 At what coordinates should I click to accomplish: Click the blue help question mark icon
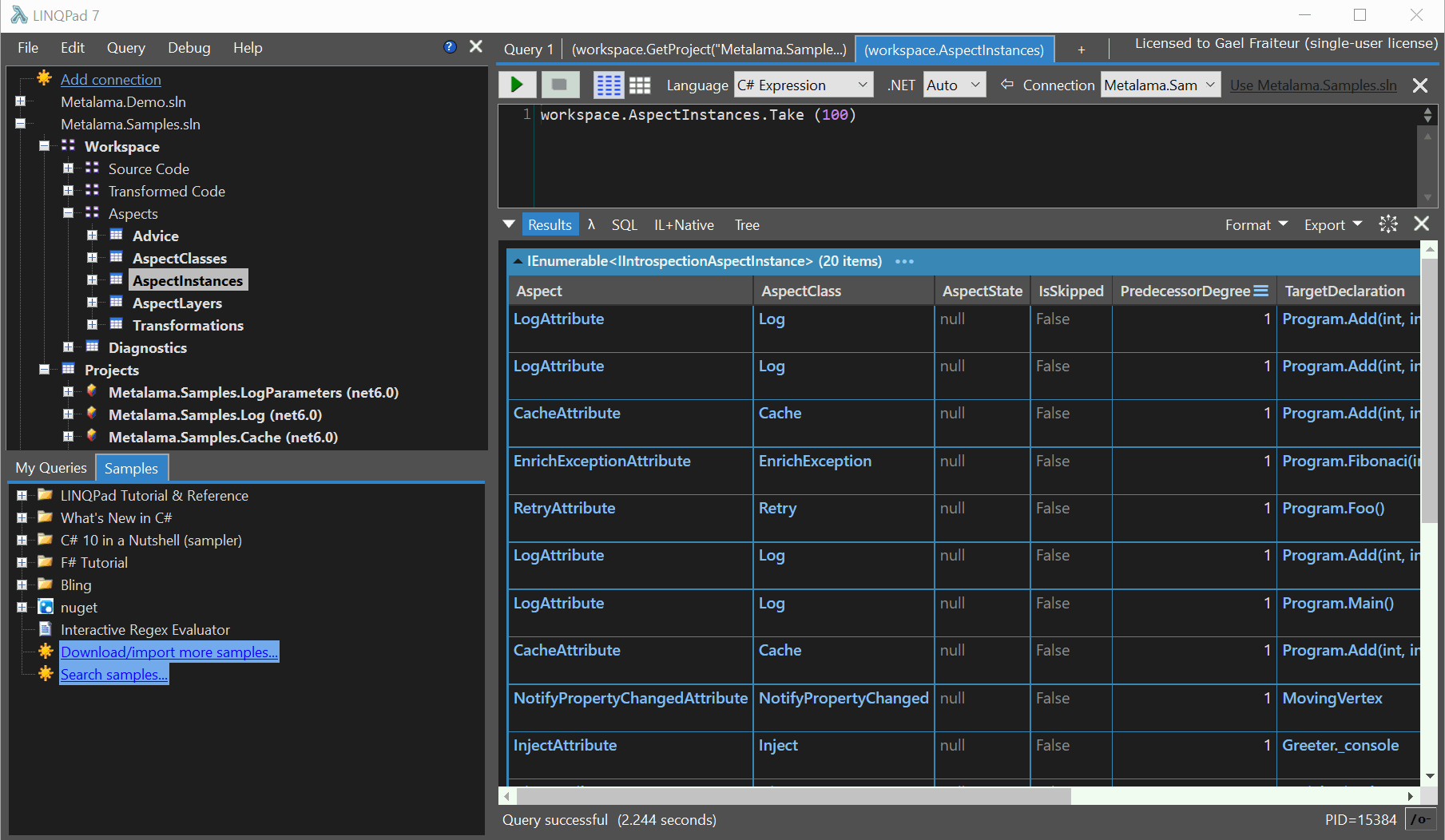[450, 47]
